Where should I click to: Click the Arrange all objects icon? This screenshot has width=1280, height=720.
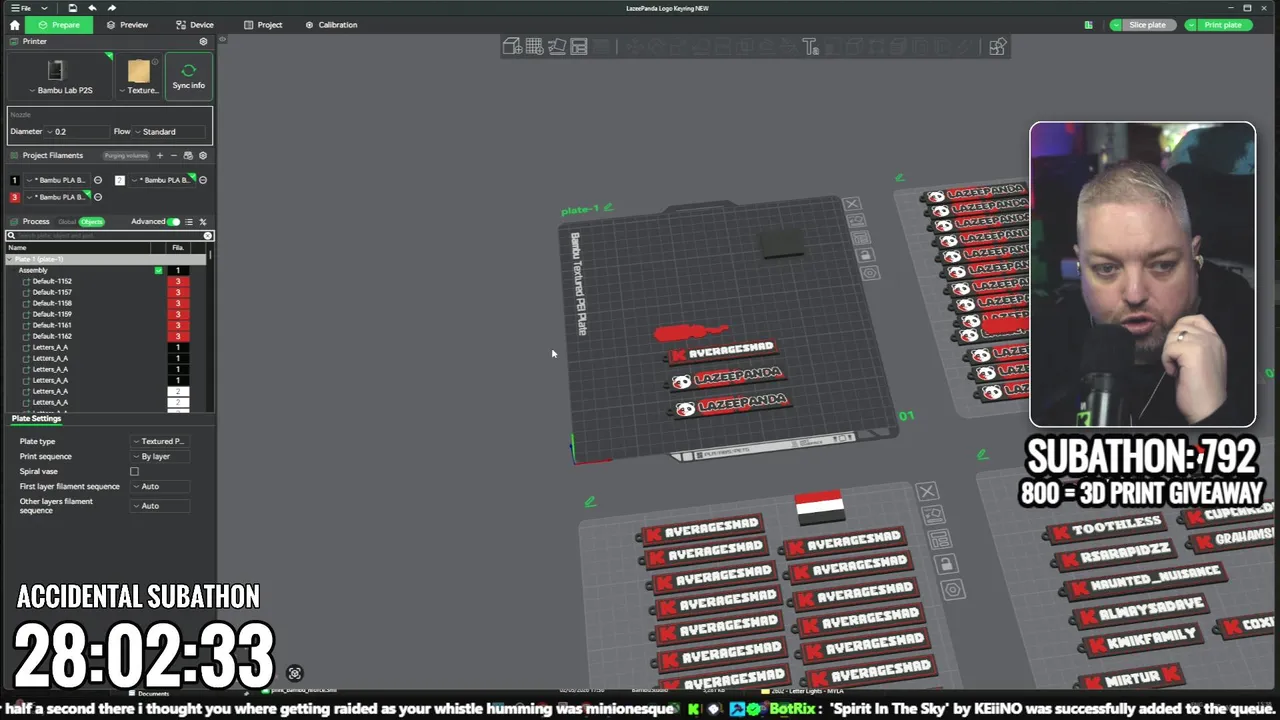click(579, 46)
